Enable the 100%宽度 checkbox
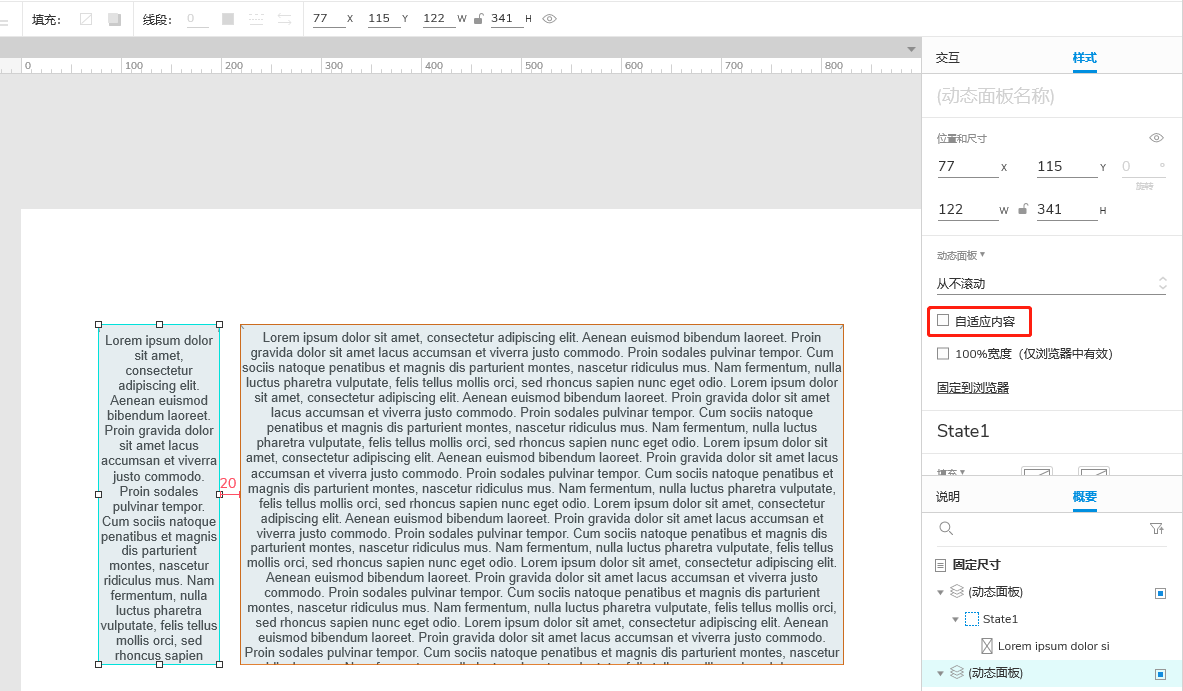This screenshot has height=691, width=1183. pyautogui.click(x=943, y=353)
